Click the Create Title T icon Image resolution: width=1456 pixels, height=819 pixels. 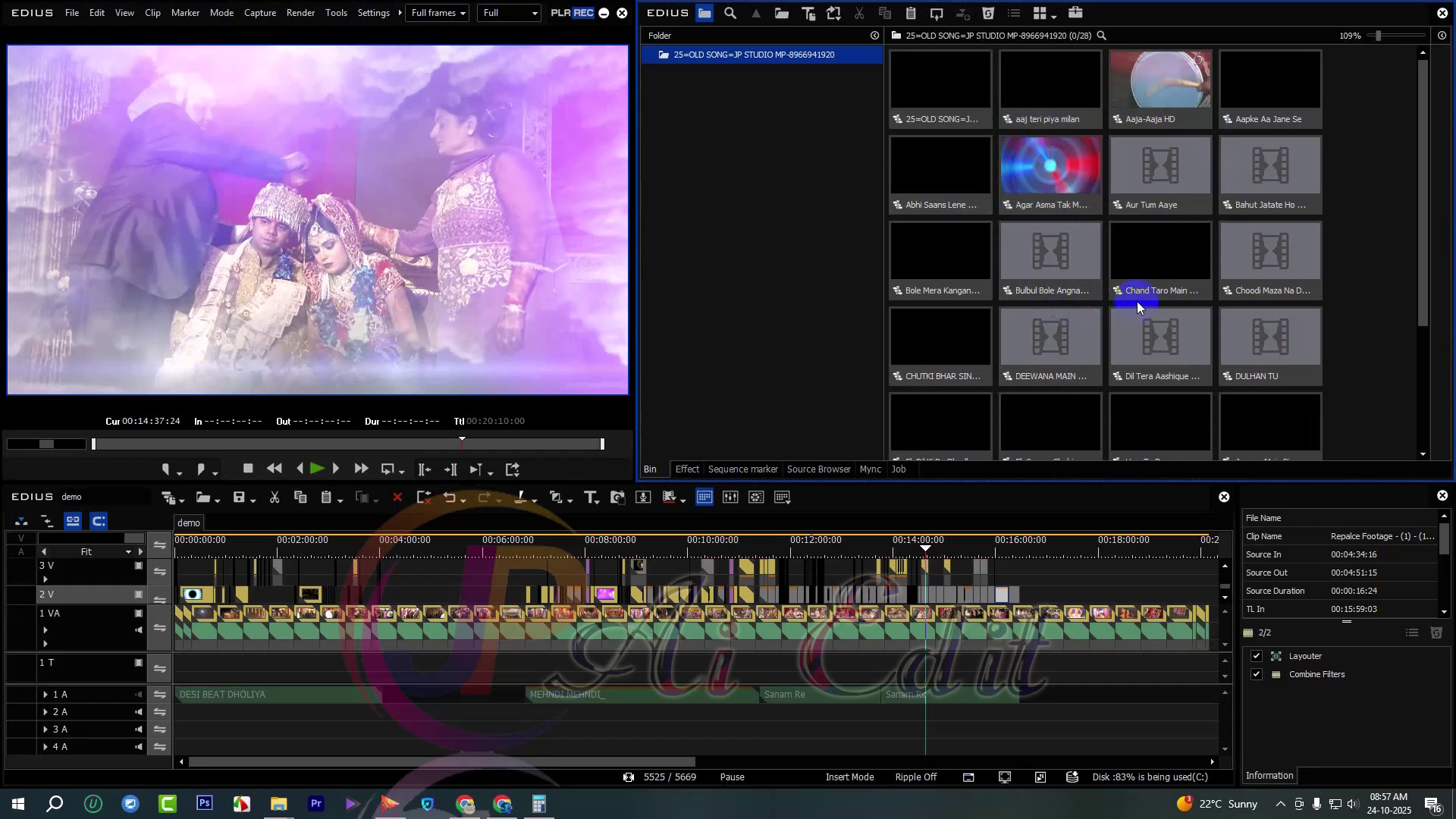(590, 497)
